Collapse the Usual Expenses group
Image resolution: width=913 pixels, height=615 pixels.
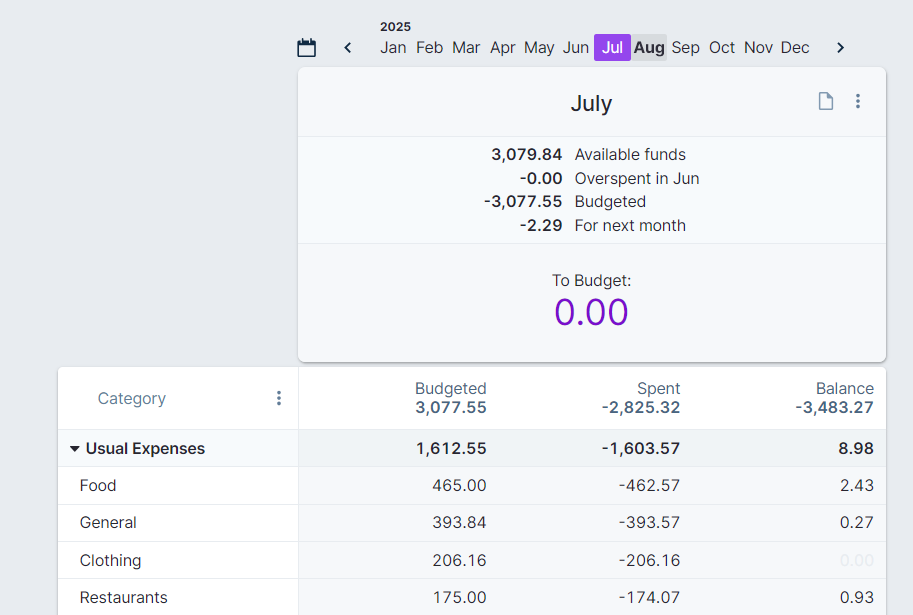(x=74, y=448)
